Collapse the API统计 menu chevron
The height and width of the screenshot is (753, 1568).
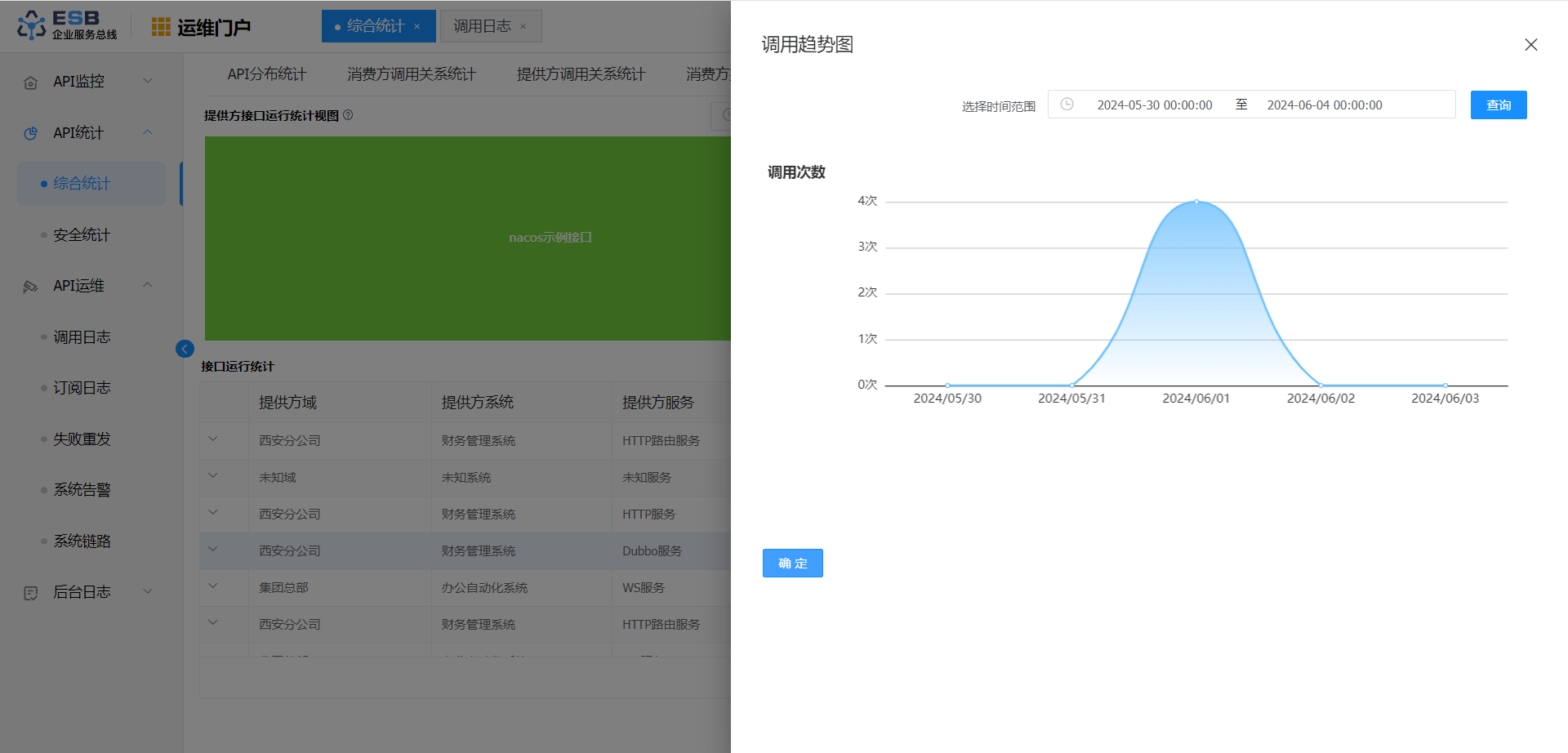(148, 132)
